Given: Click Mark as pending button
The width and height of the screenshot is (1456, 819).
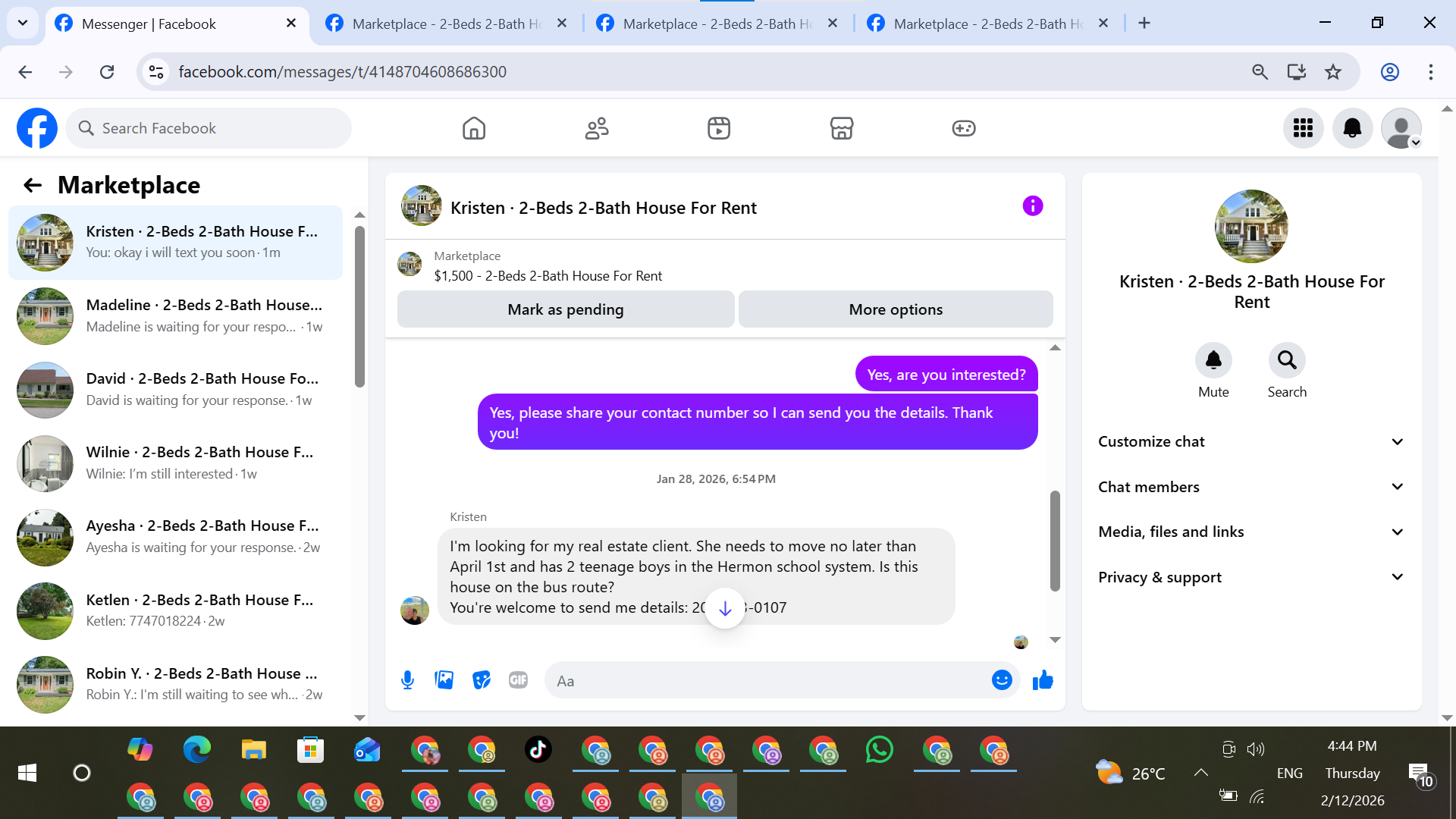Looking at the screenshot, I should pos(566,309).
